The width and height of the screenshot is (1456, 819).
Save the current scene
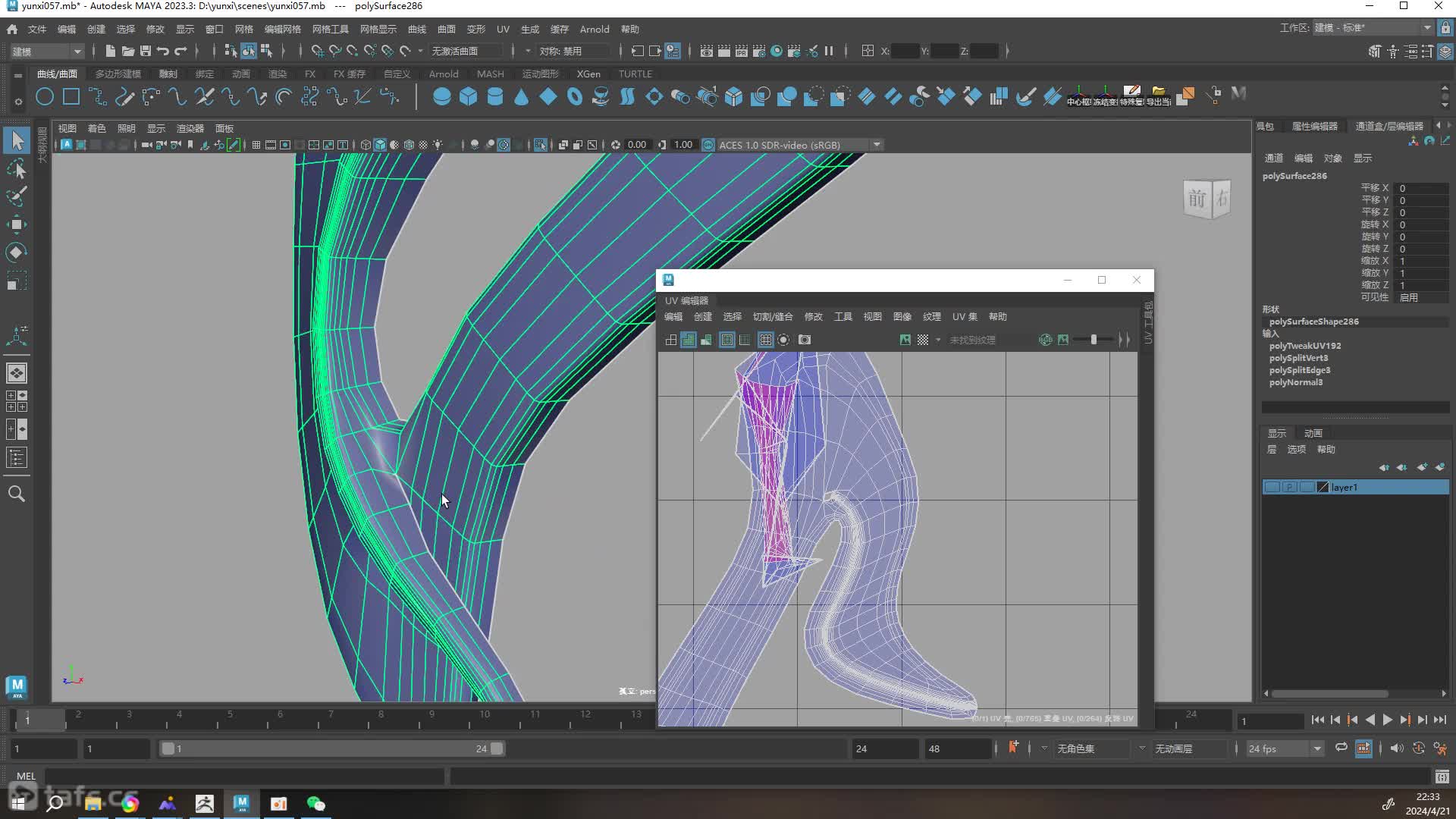click(145, 51)
